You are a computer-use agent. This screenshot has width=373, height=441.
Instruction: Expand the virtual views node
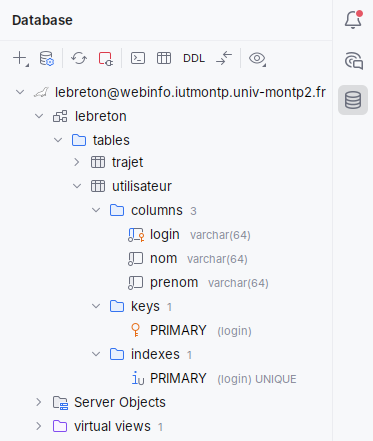click(39, 426)
